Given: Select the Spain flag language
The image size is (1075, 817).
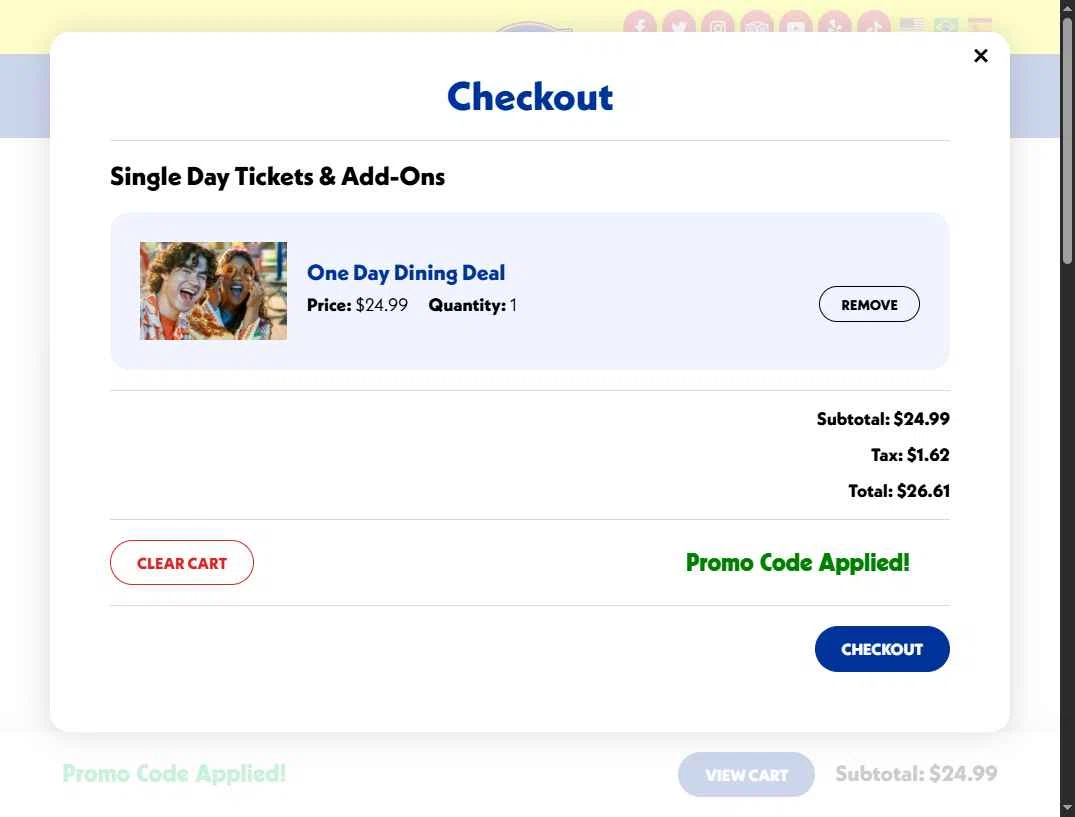Looking at the screenshot, I should 980,25.
